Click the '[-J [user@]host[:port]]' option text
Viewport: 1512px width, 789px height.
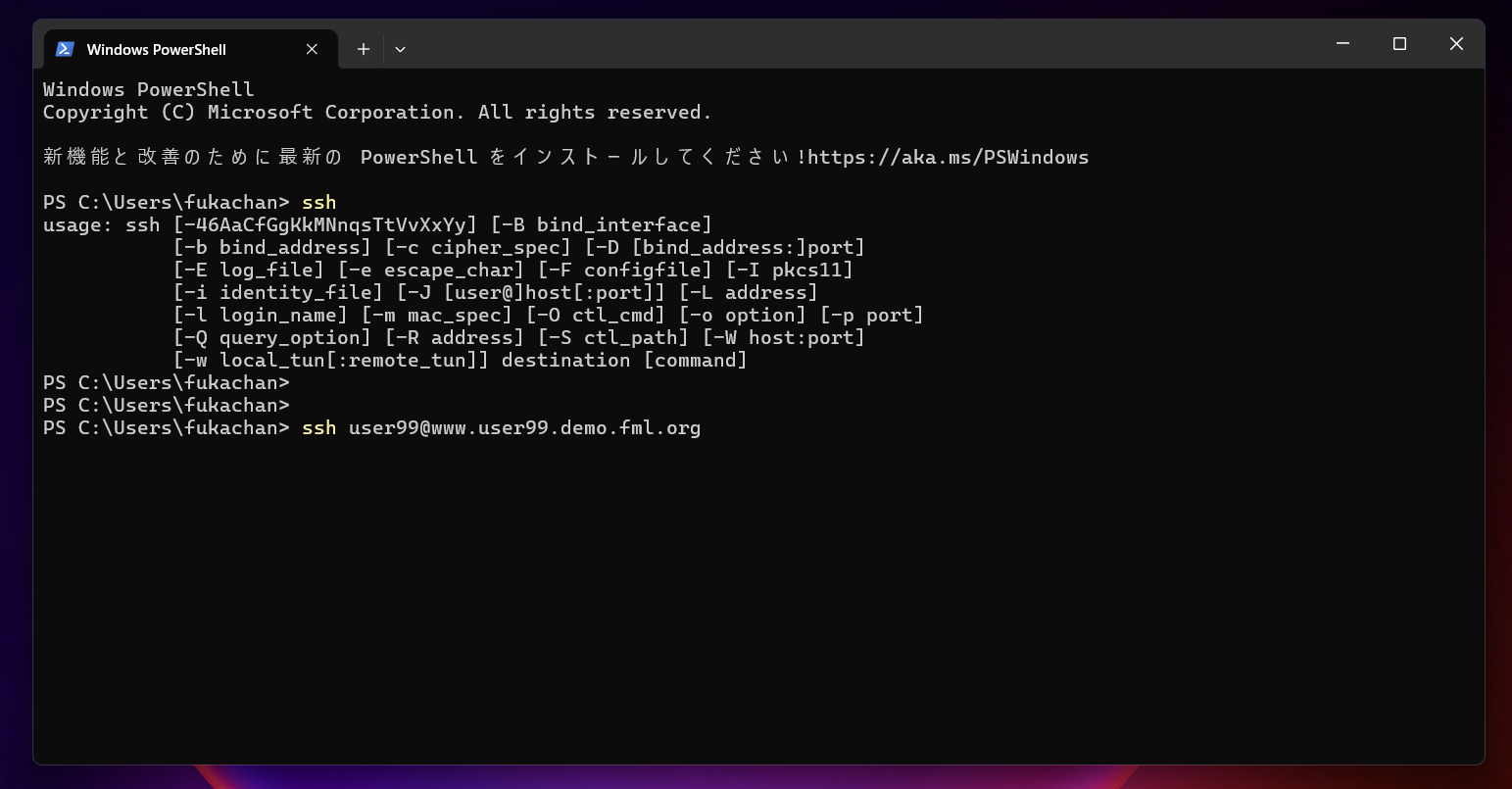[531, 292]
